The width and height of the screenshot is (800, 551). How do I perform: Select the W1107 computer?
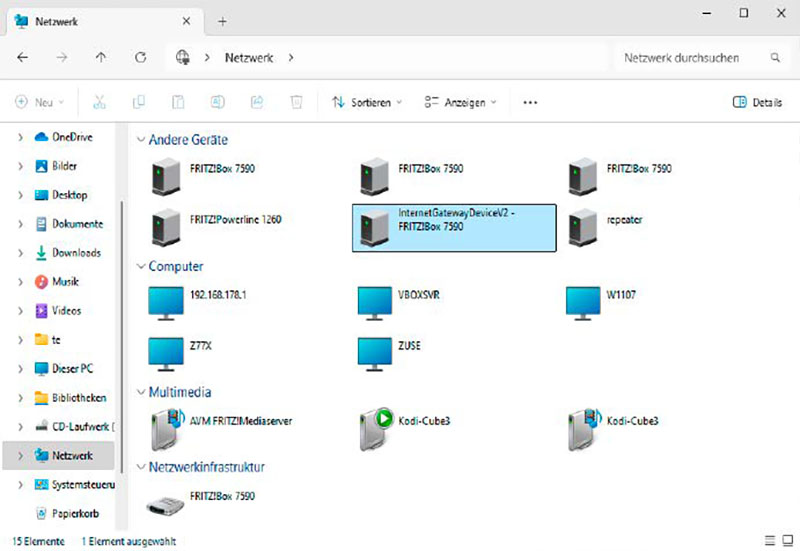click(602, 303)
